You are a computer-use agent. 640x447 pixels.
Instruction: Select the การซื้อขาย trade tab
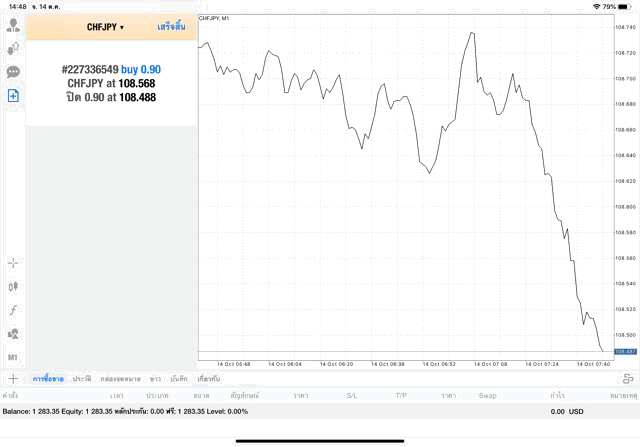[48, 379]
